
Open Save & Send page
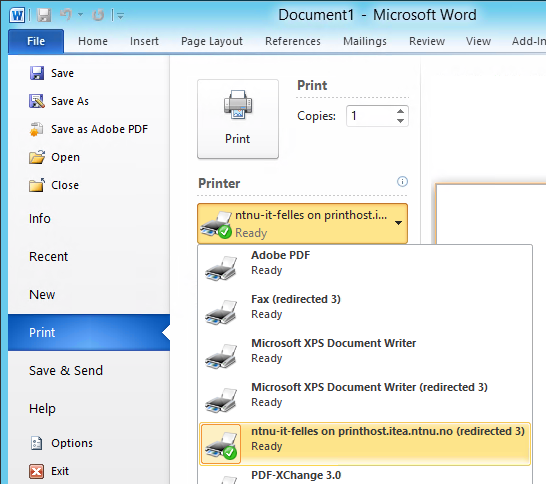[89, 370]
